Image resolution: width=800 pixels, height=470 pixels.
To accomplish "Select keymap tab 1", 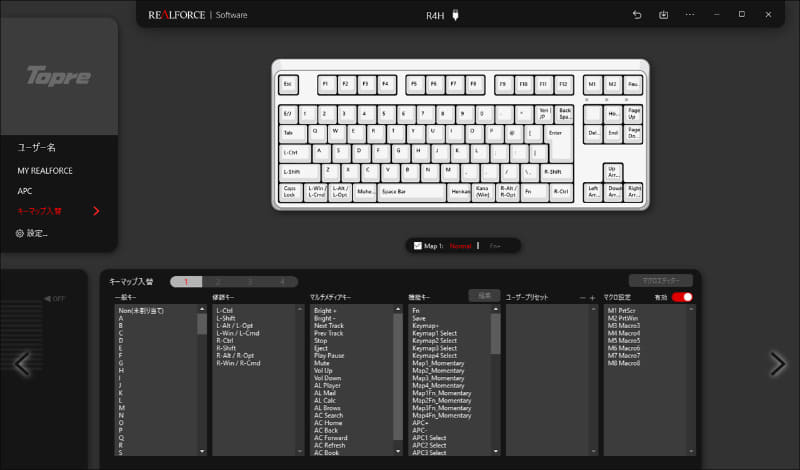I will click(x=186, y=282).
